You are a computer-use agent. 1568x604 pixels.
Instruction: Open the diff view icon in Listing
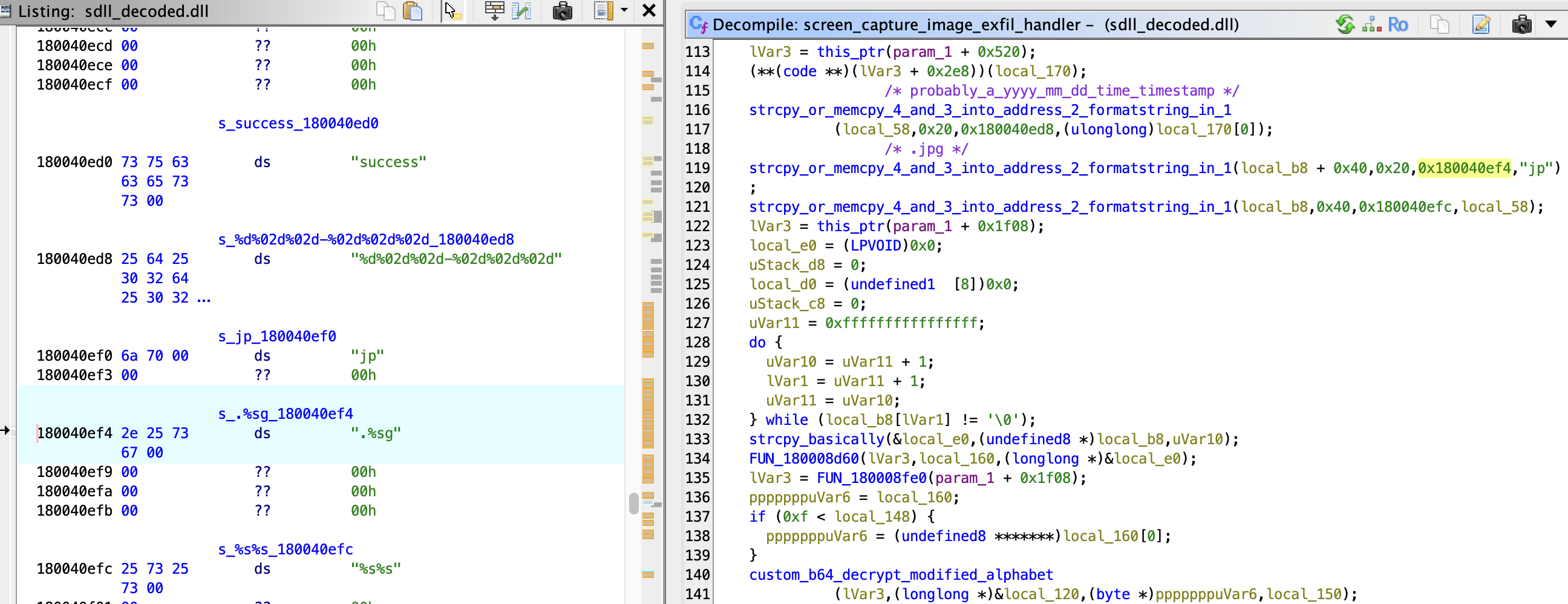tap(521, 11)
